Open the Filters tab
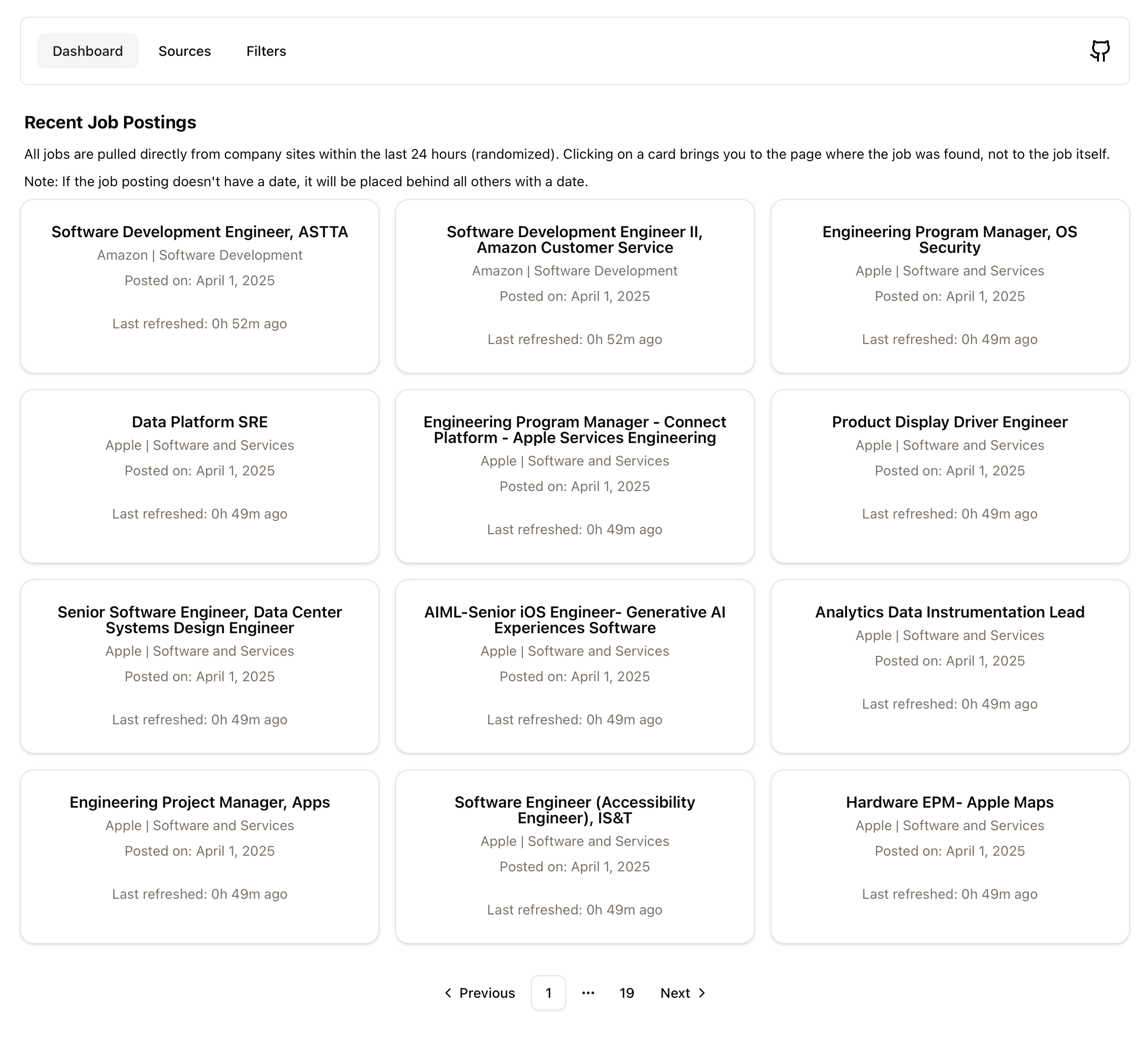 click(266, 51)
